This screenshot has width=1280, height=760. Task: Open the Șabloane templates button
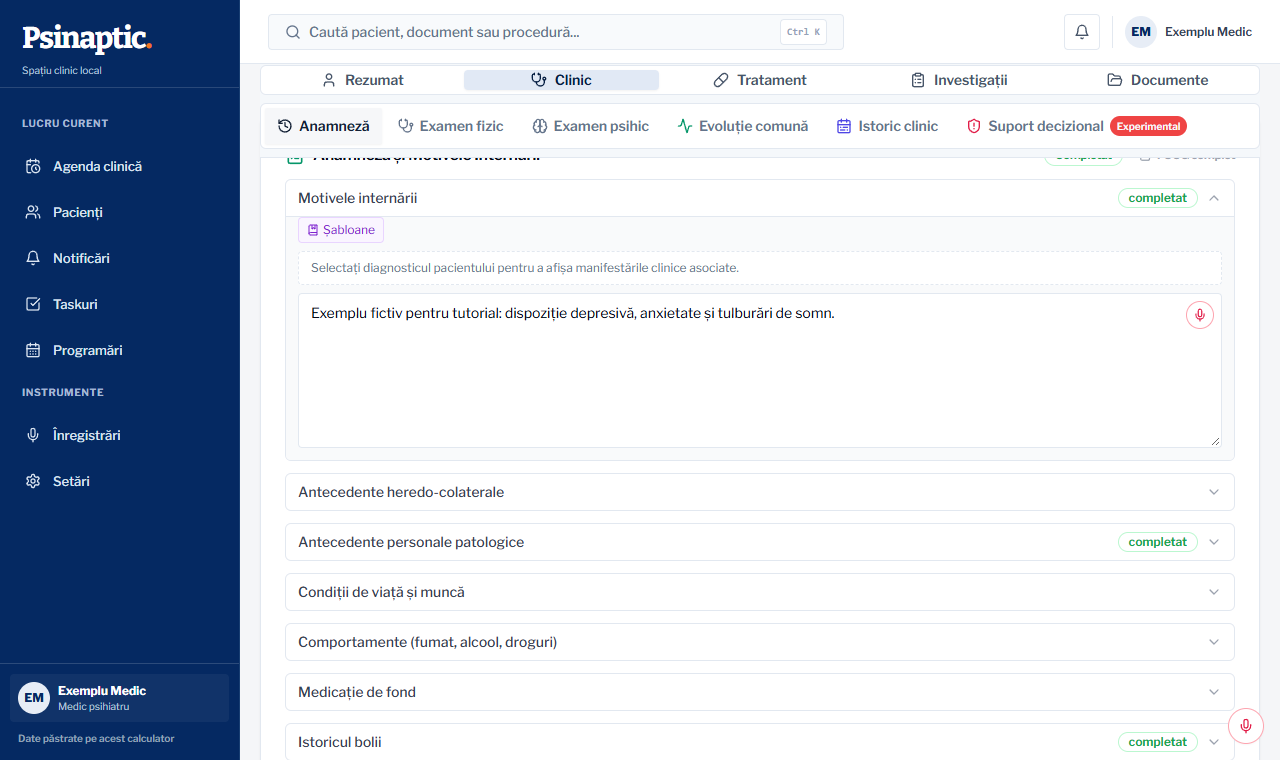coord(341,230)
